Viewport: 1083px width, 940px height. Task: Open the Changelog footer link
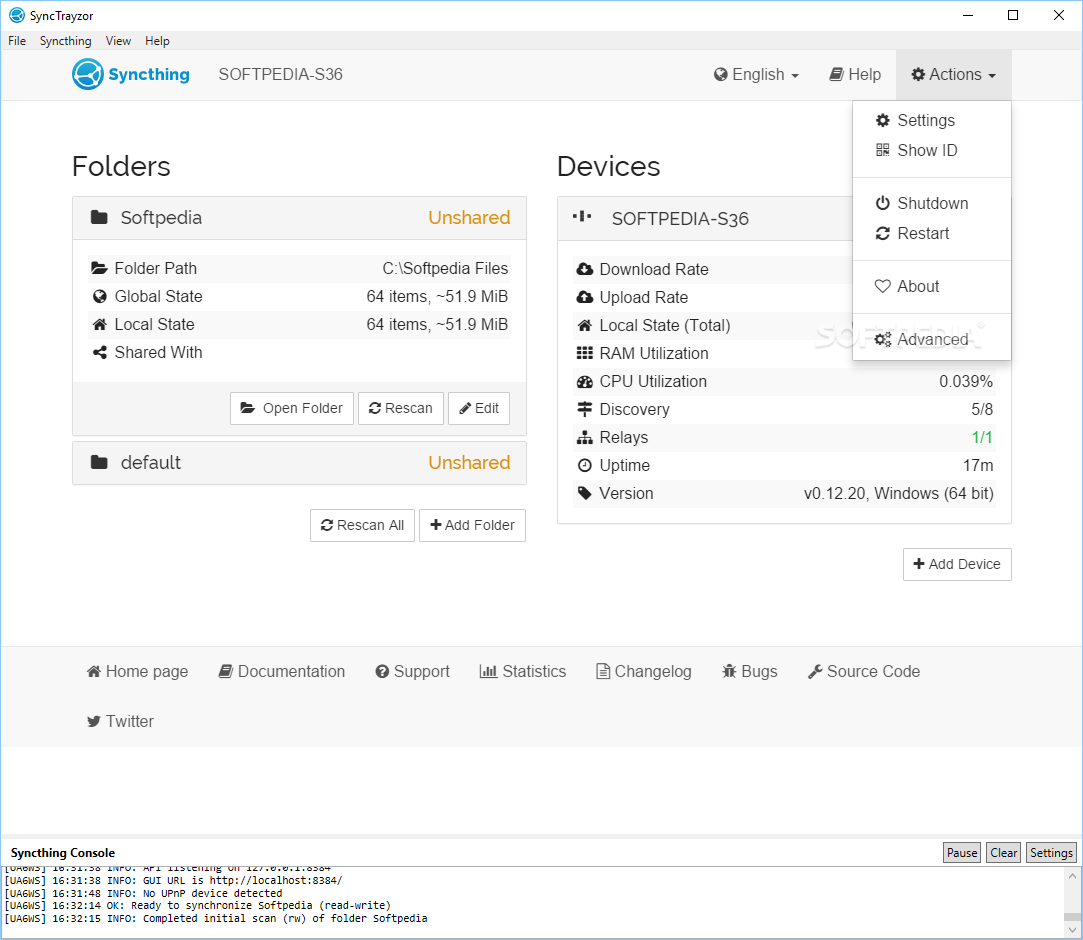point(644,671)
